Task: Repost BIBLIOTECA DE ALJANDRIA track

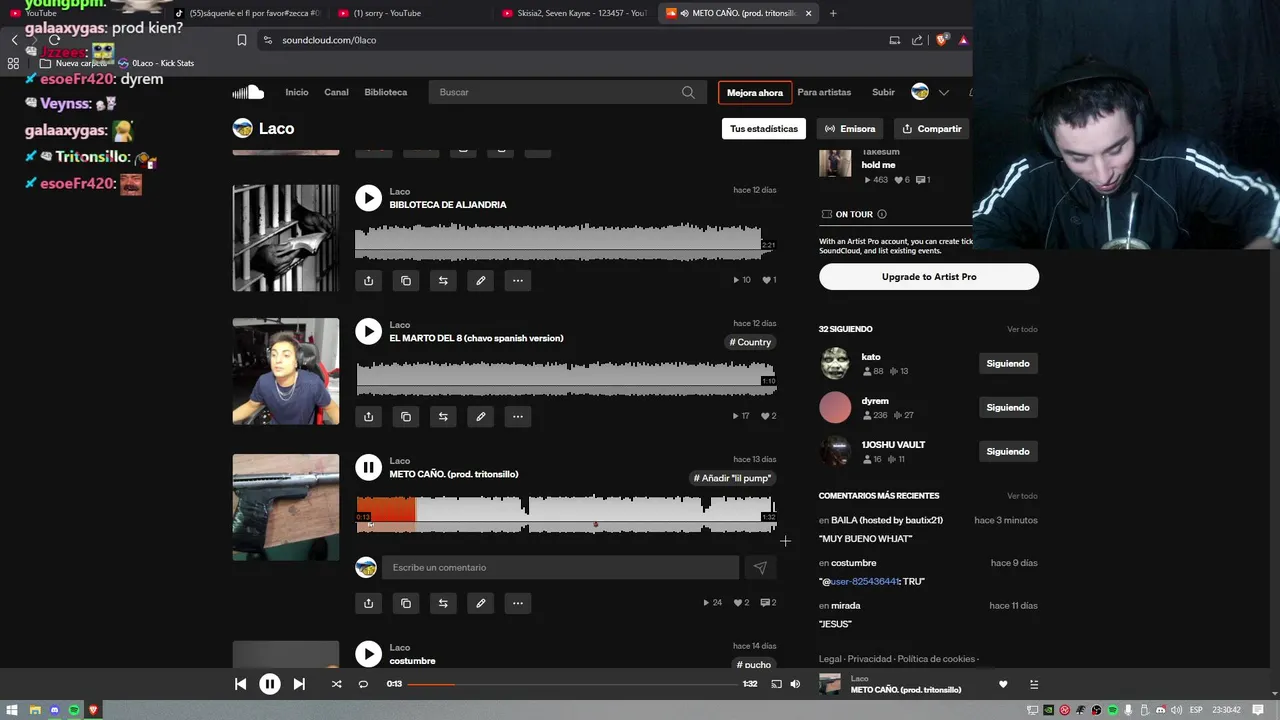Action: (443, 281)
